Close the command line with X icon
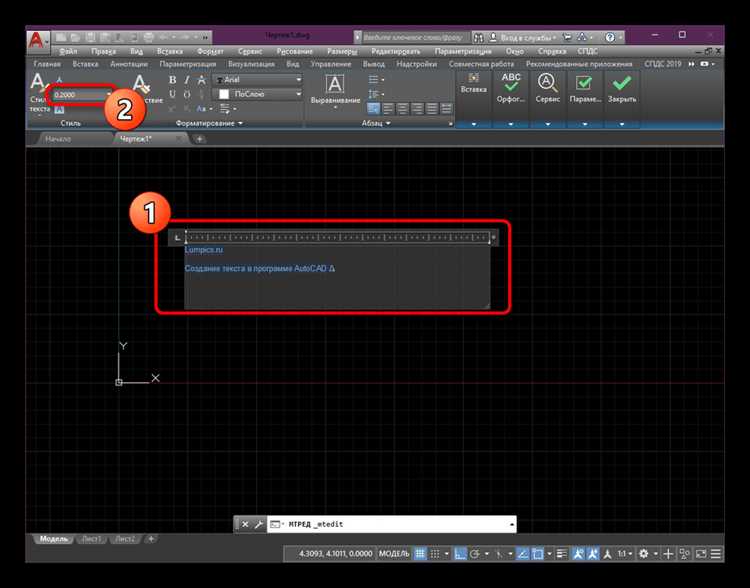The image size is (750, 588). tap(245, 524)
